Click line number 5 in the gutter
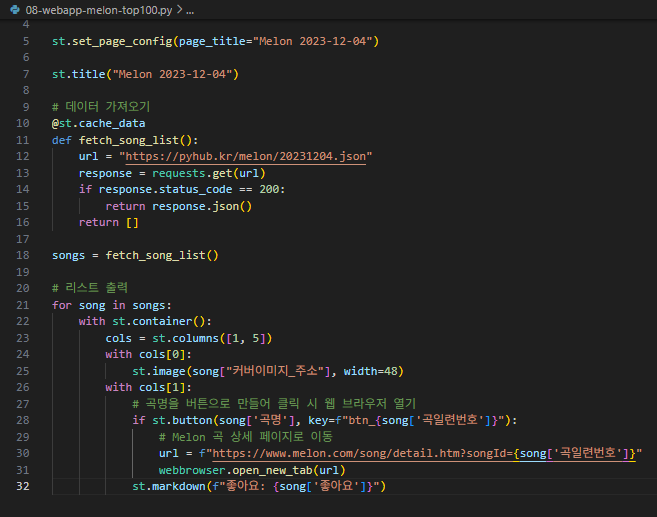 click(26, 41)
